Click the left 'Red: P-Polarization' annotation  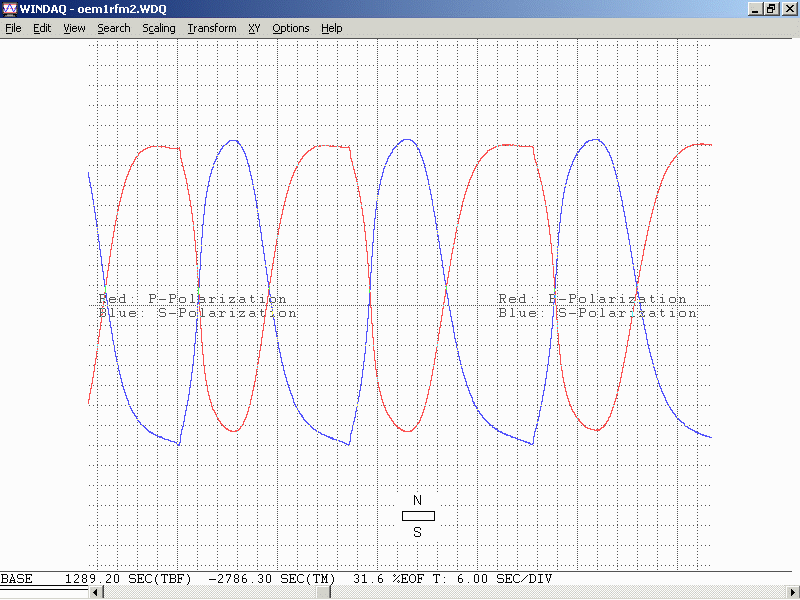(x=192, y=299)
